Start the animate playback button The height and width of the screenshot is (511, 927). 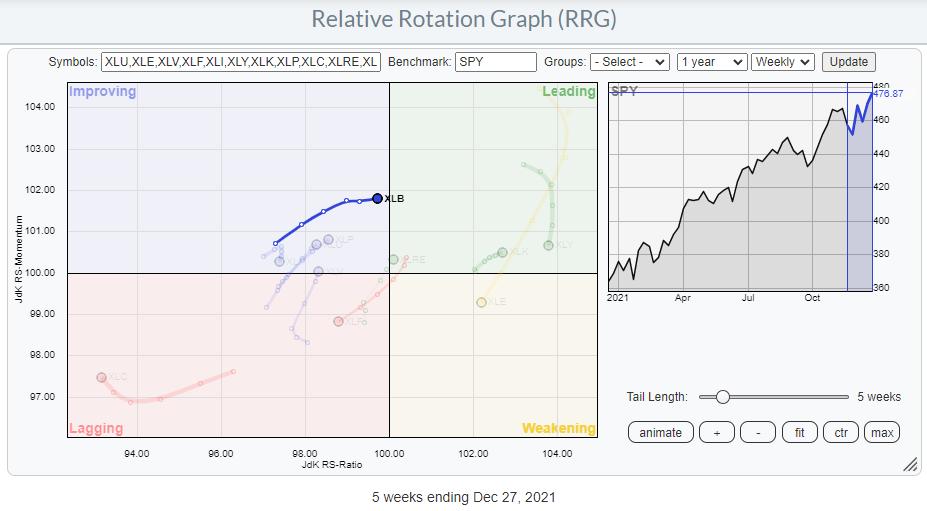click(x=660, y=432)
